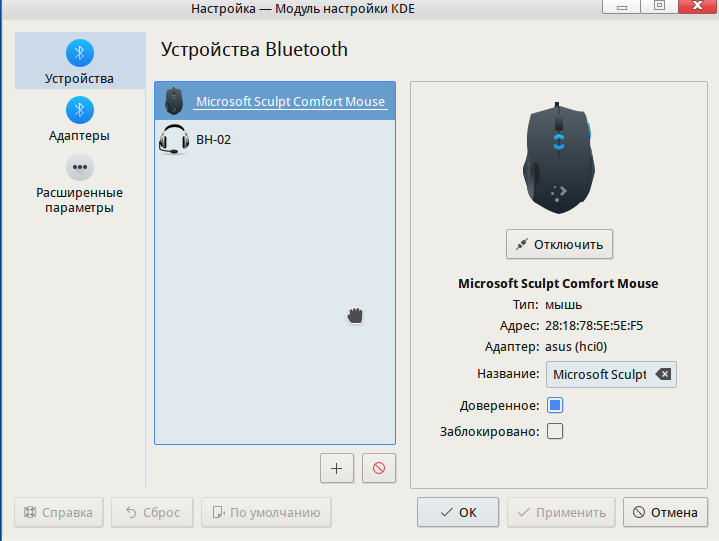The image size is (719, 541).
Task: Click the BH-02 headset icon
Action: [x=174, y=139]
